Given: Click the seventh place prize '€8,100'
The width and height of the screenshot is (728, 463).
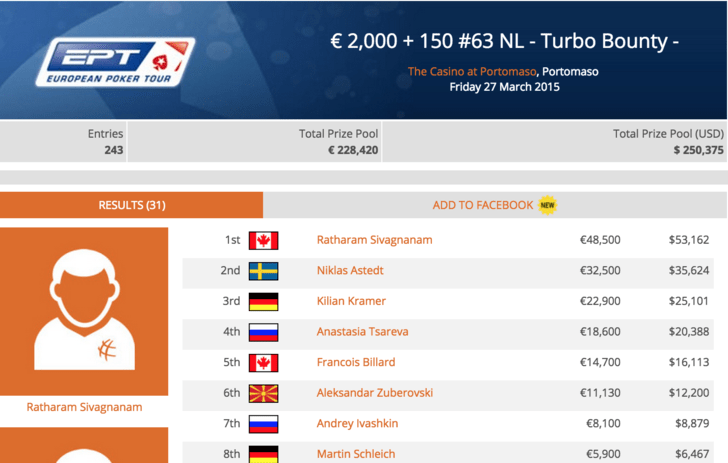Looking at the screenshot, I should tap(603, 424).
